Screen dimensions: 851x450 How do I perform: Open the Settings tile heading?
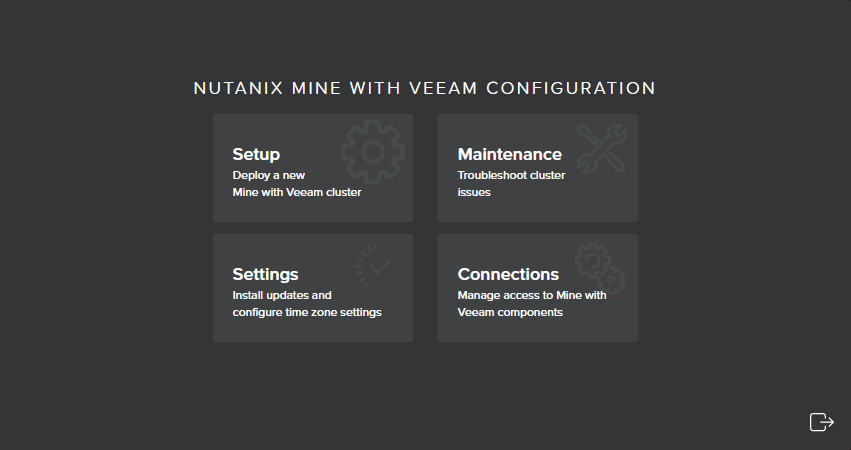(x=265, y=274)
